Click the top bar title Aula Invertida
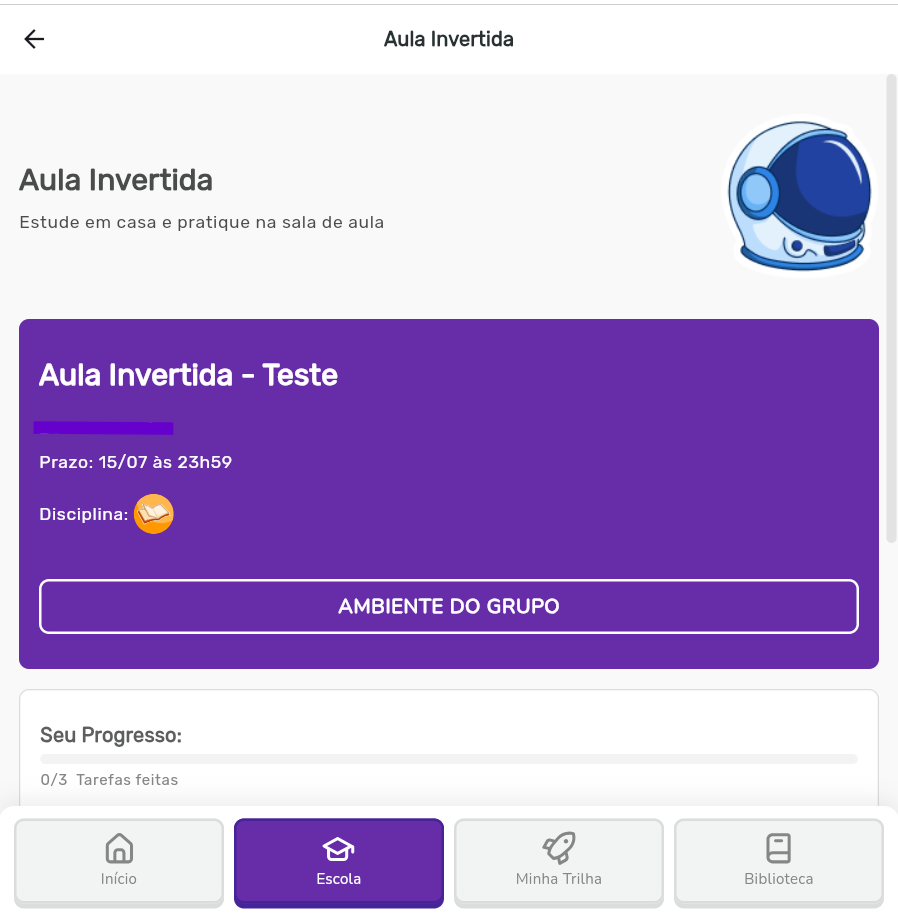This screenshot has height=915, width=898. pyautogui.click(x=448, y=39)
